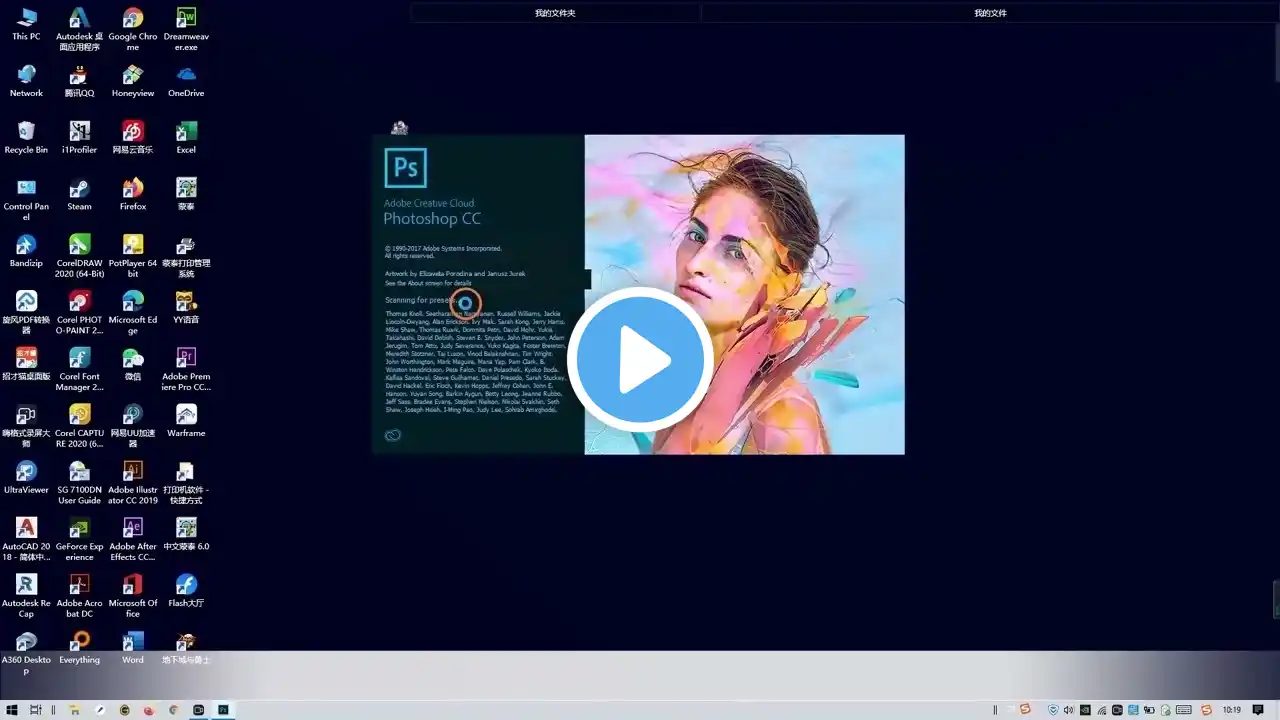Open the SG 7100DN User Guide
Image resolution: width=1280 pixels, height=720 pixels.
(79, 483)
